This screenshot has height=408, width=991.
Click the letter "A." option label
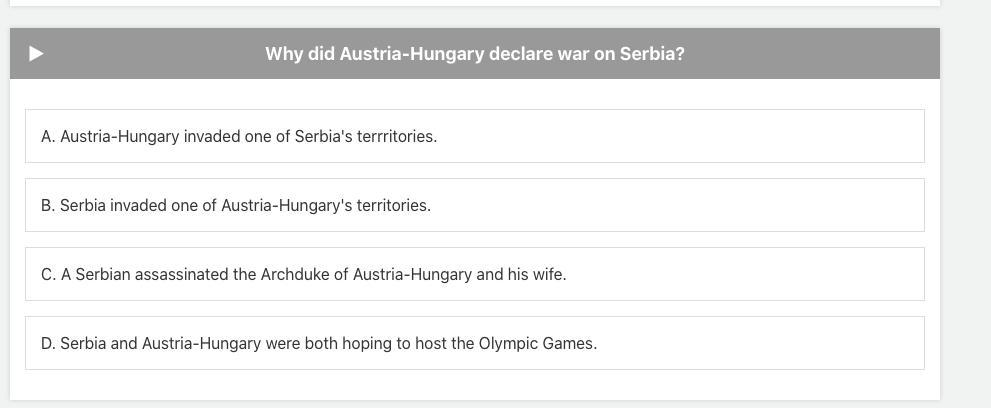click(x=48, y=137)
